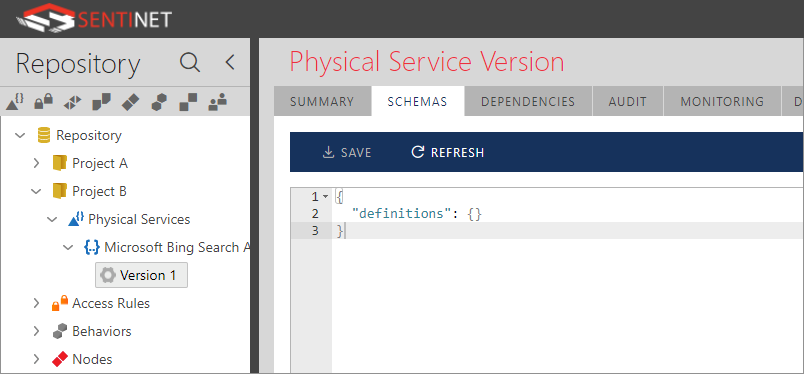
Task: Open the Dependencies tab
Action: (x=528, y=102)
